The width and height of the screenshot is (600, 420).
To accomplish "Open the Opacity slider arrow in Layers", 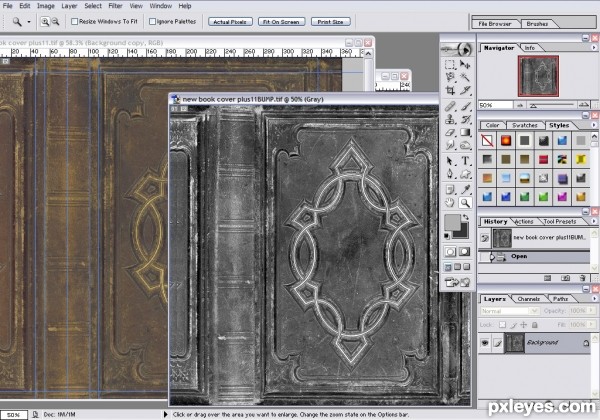I will click(x=592, y=311).
